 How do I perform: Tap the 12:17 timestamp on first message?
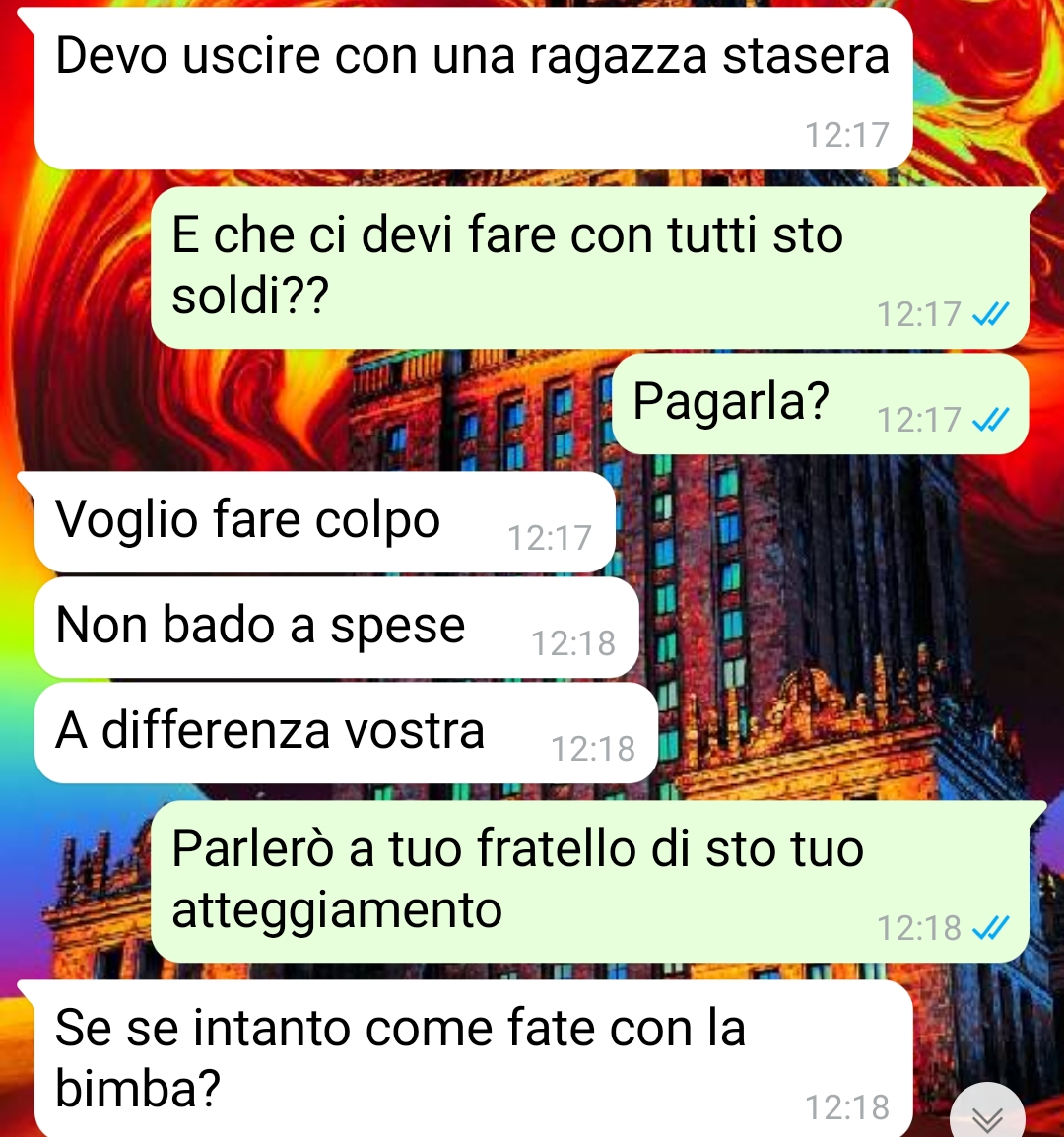pyautogui.click(x=847, y=135)
